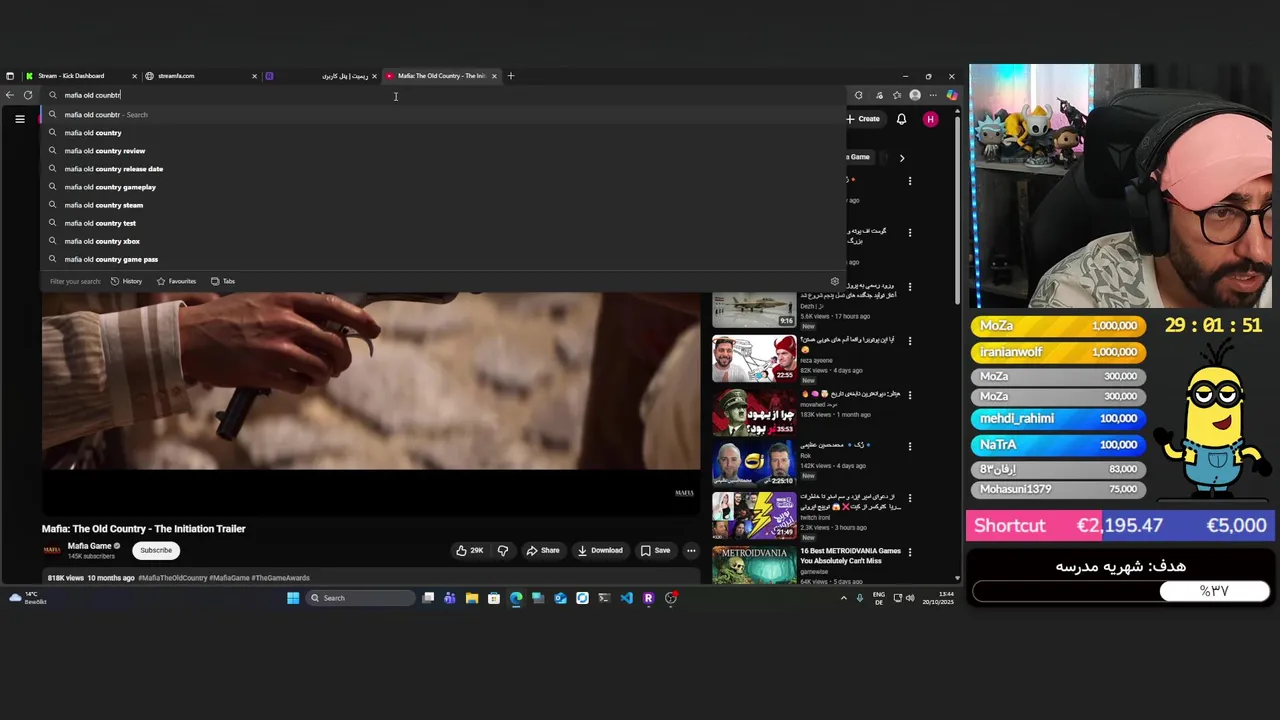Click the Share button under video

543,550
